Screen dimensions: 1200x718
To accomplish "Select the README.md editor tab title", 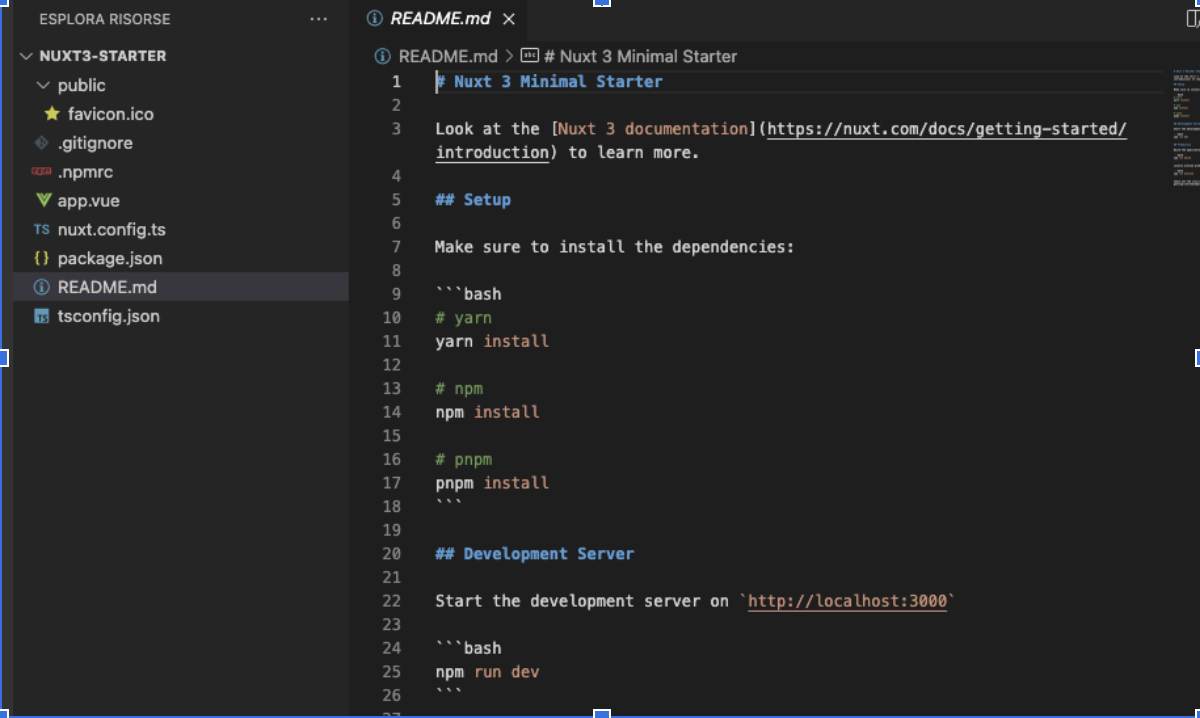I will (x=439, y=19).
